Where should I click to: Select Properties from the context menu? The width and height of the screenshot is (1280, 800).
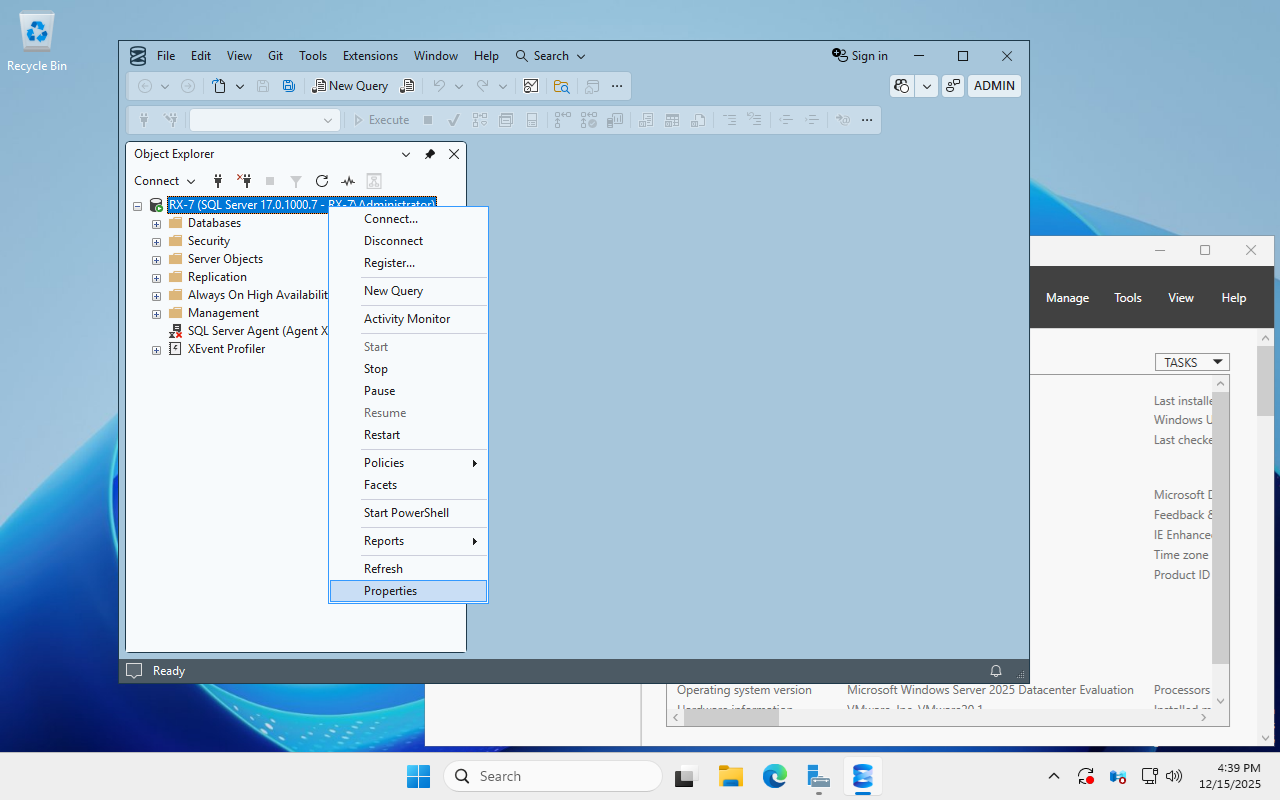(x=390, y=591)
